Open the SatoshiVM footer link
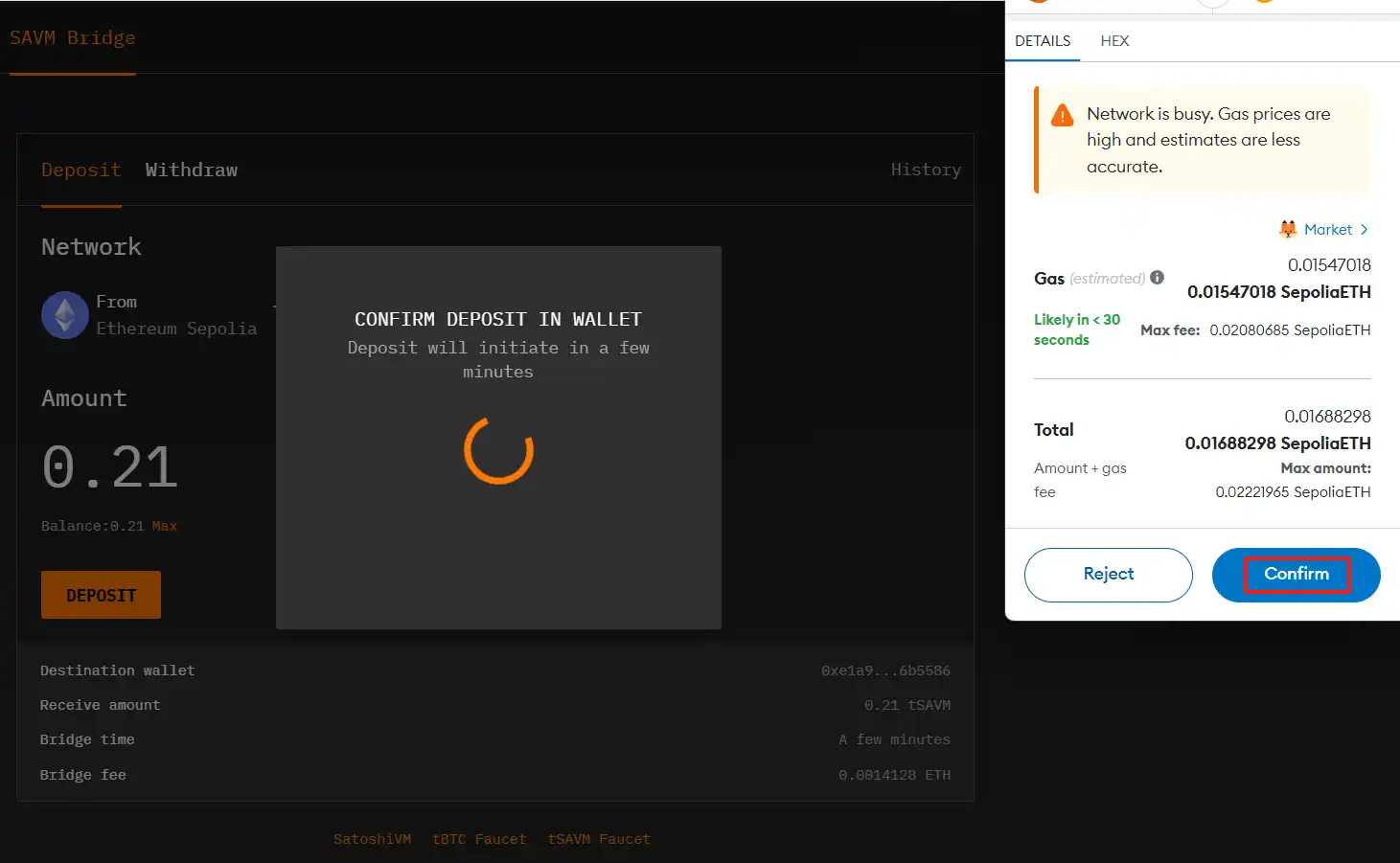 (x=372, y=839)
